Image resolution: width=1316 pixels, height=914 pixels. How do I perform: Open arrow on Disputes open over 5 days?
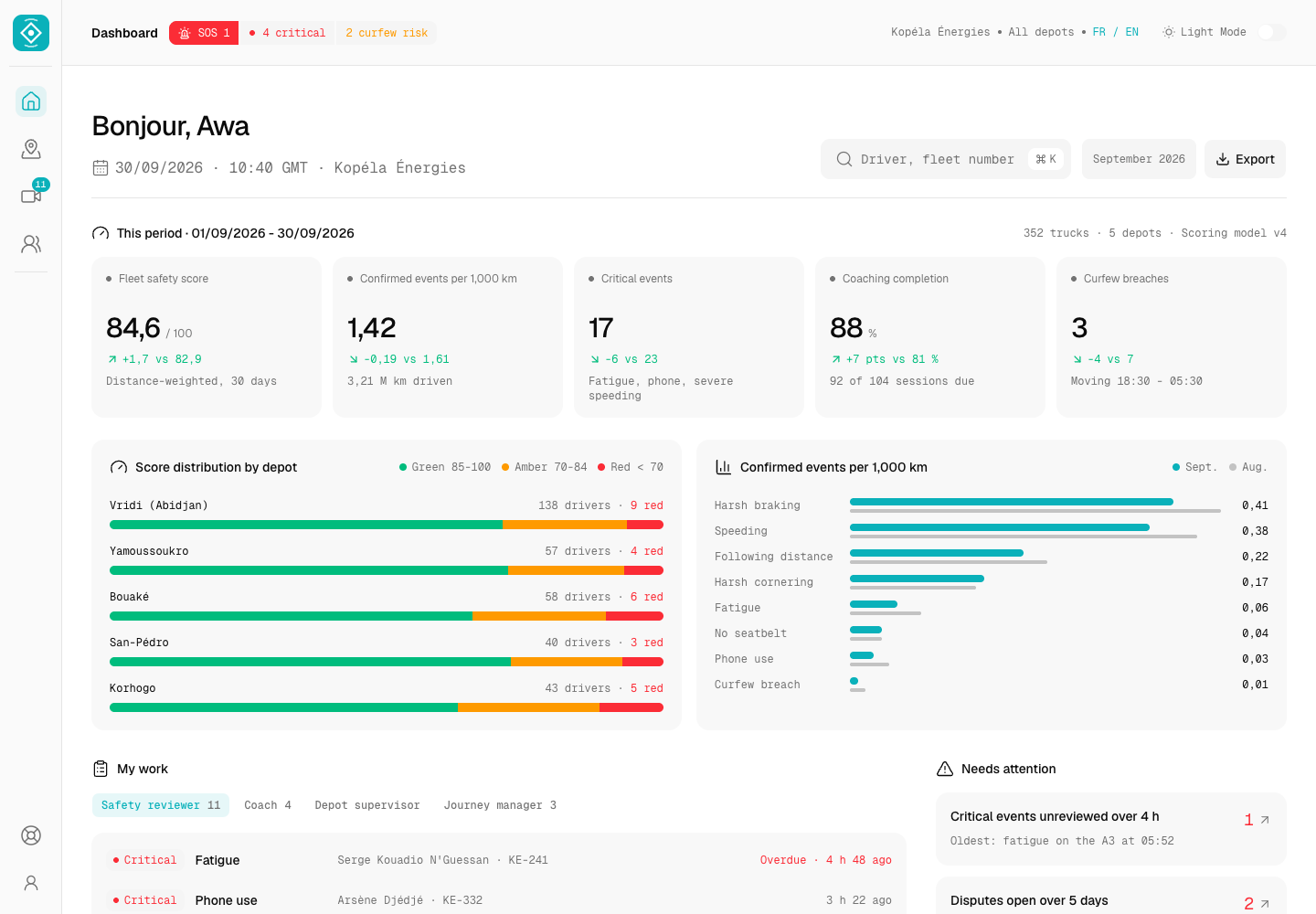pyautogui.click(x=1265, y=904)
